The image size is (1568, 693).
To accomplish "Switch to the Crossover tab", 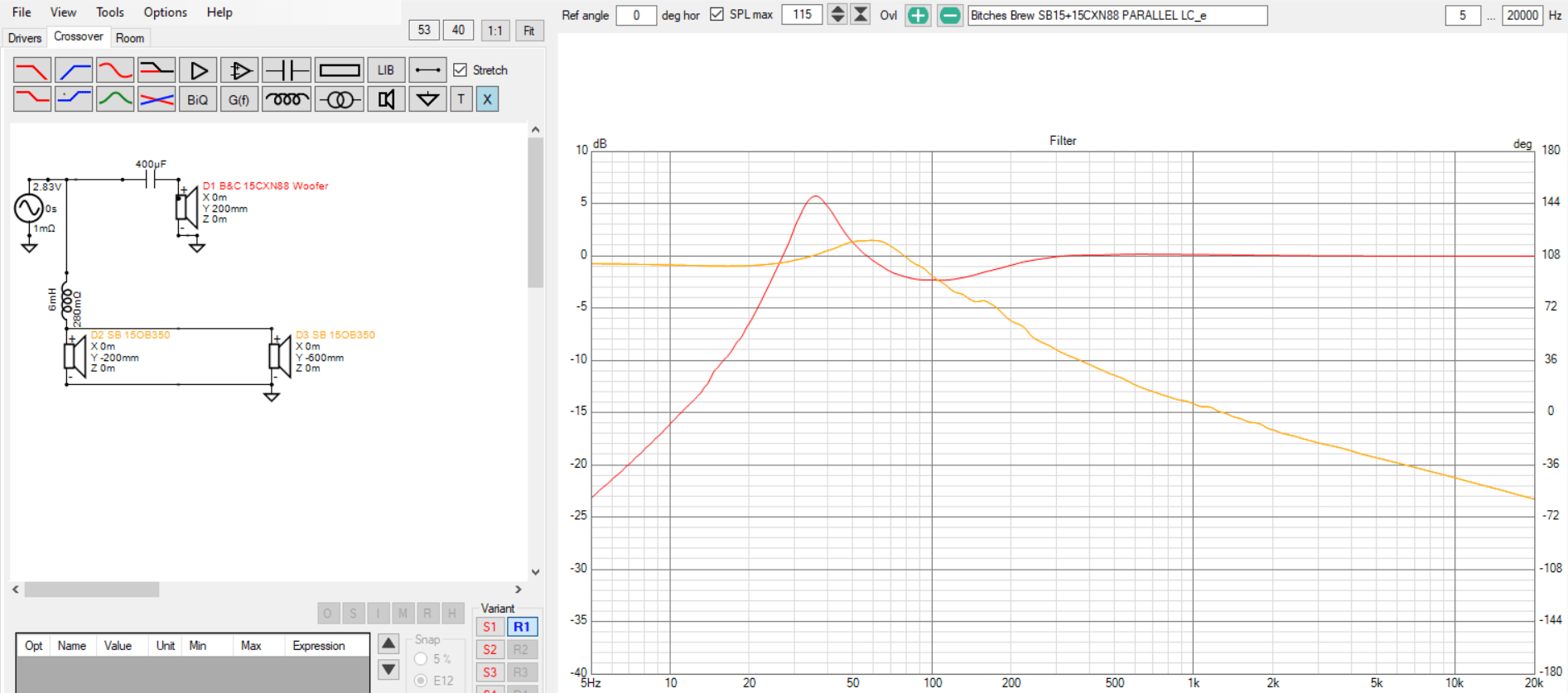I will (79, 36).
